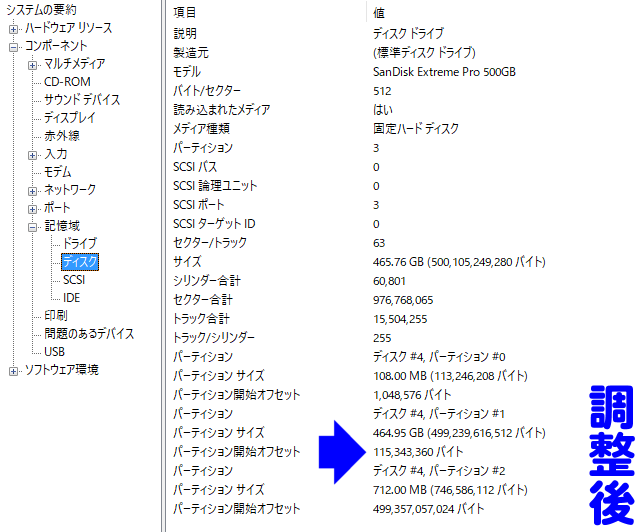
Task: Collapse the 記憶域 tree node
Action: 32,228
